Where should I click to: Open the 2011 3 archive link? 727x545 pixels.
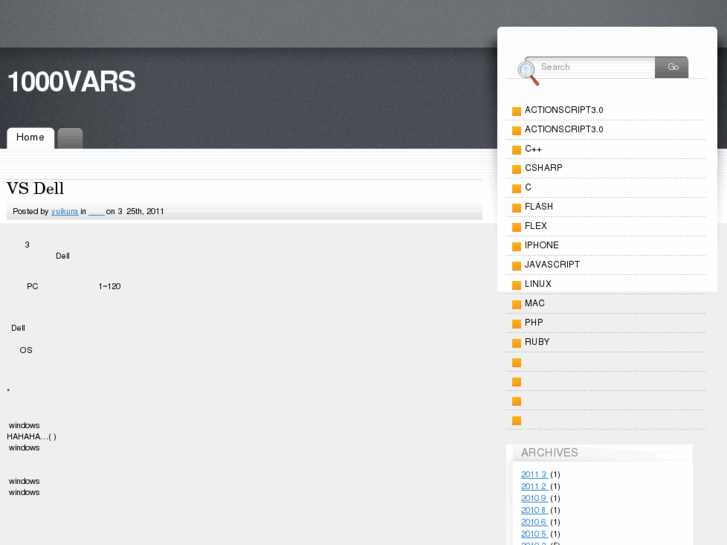point(534,474)
